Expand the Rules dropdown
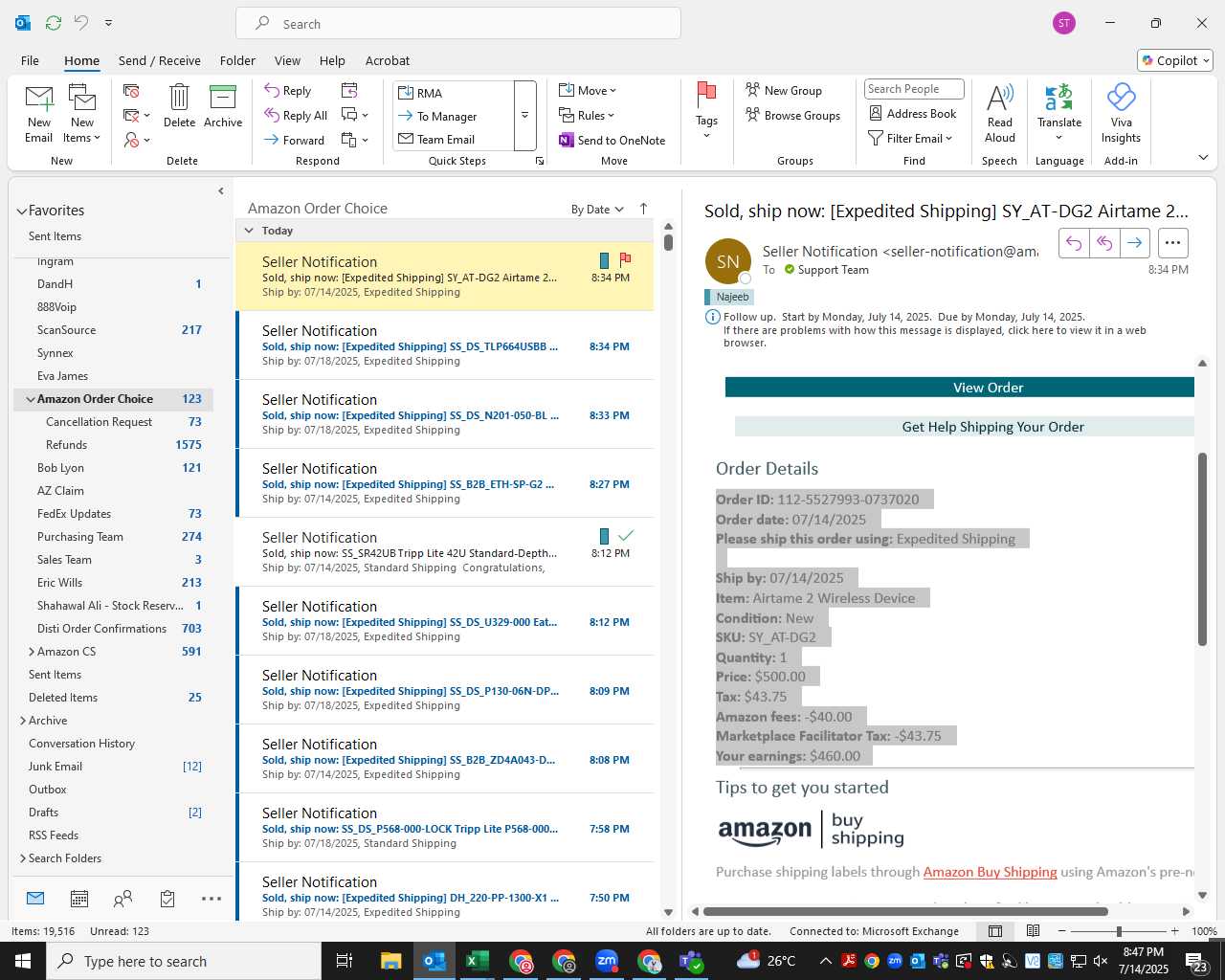 pyautogui.click(x=587, y=115)
